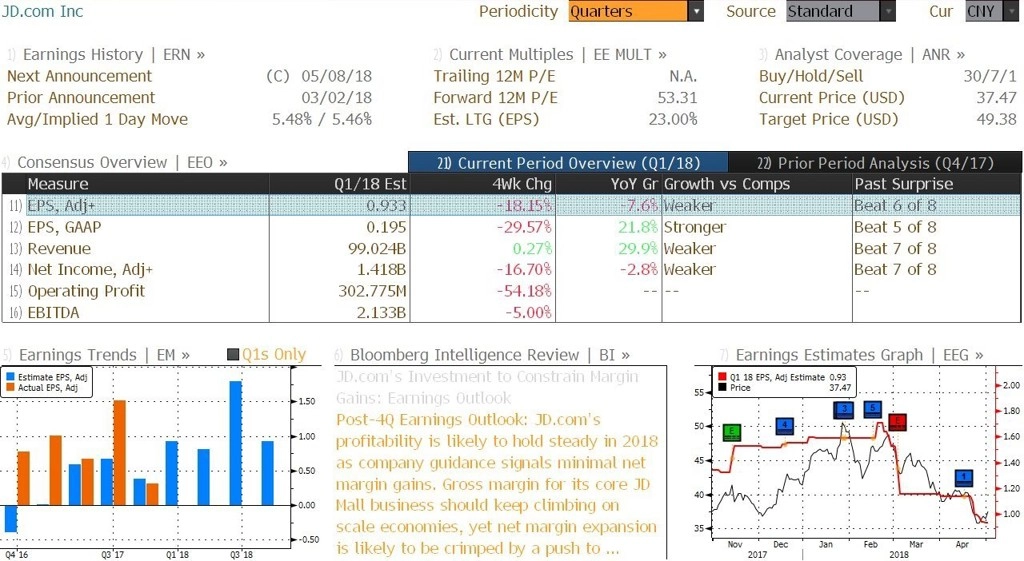The image size is (1024, 561).
Task: Select the Revenue measure row
Action: pos(511,249)
